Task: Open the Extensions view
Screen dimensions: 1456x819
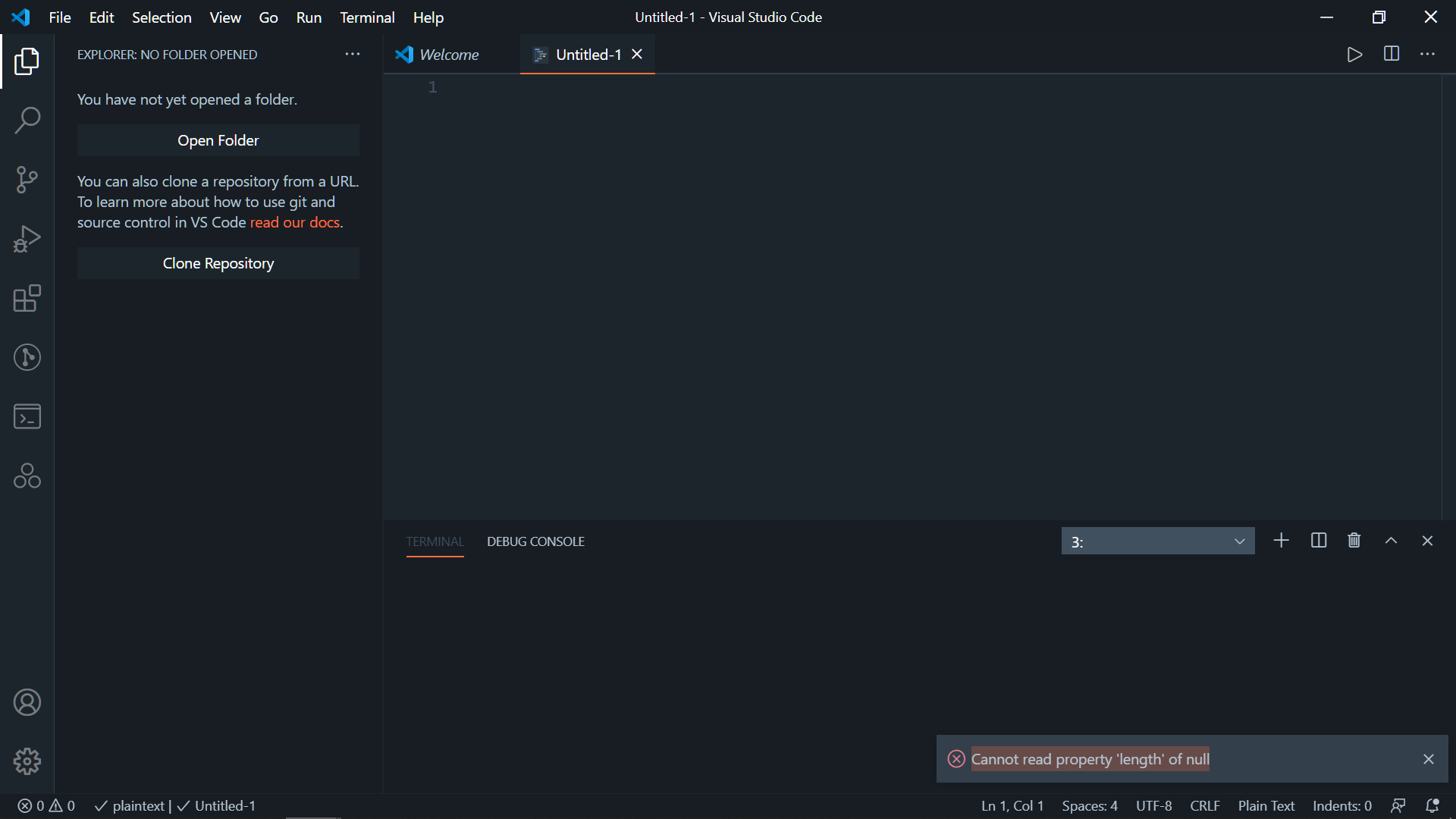Action: point(27,298)
